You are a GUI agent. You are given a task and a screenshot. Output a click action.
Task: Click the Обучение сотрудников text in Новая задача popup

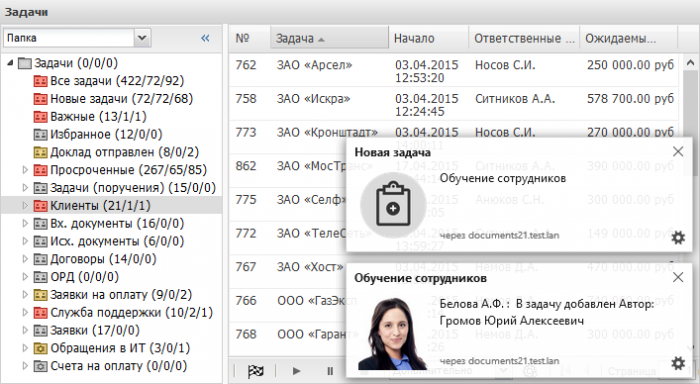tap(503, 179)
